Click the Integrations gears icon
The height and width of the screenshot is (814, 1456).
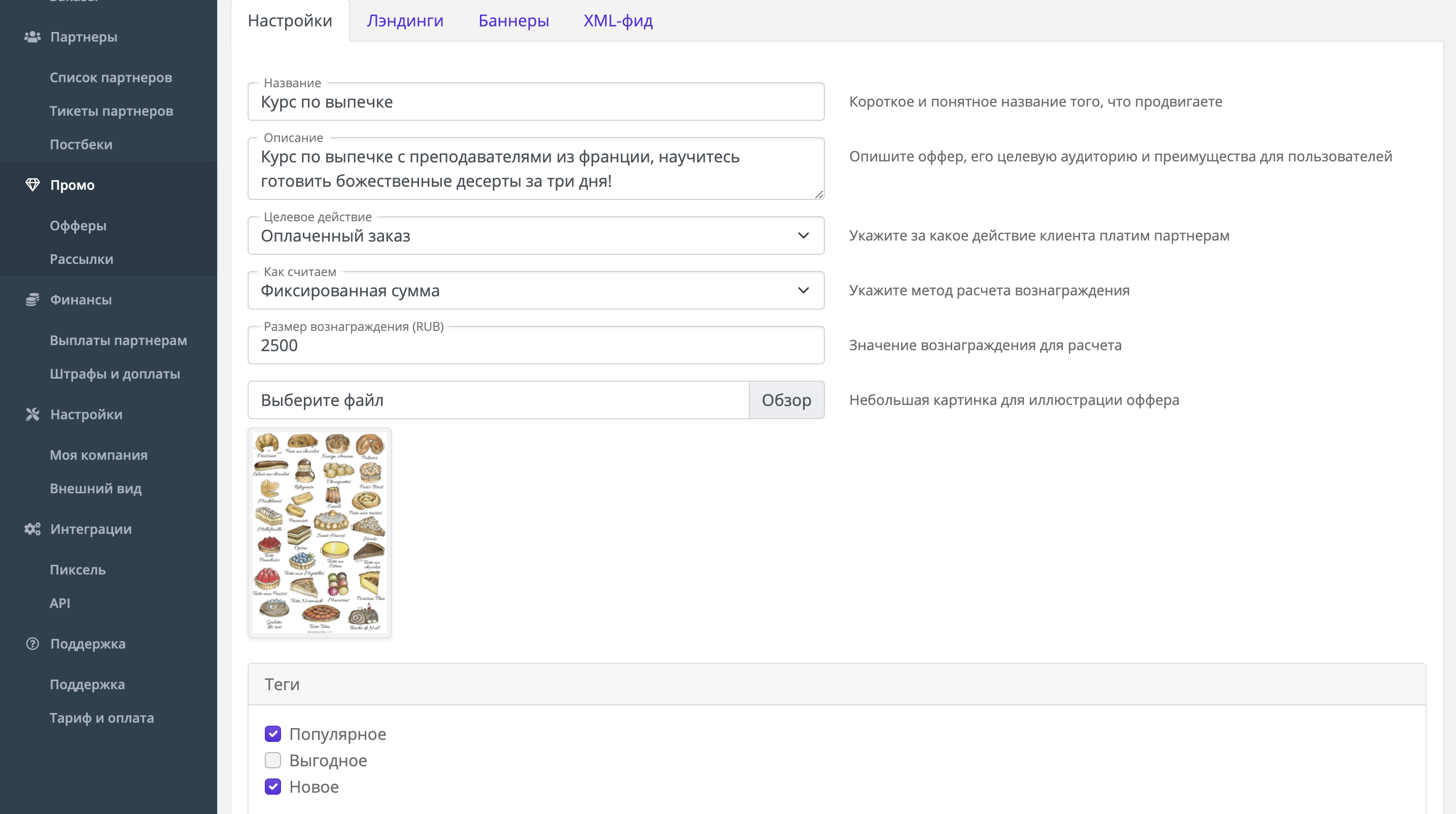(x=32, y=529)
